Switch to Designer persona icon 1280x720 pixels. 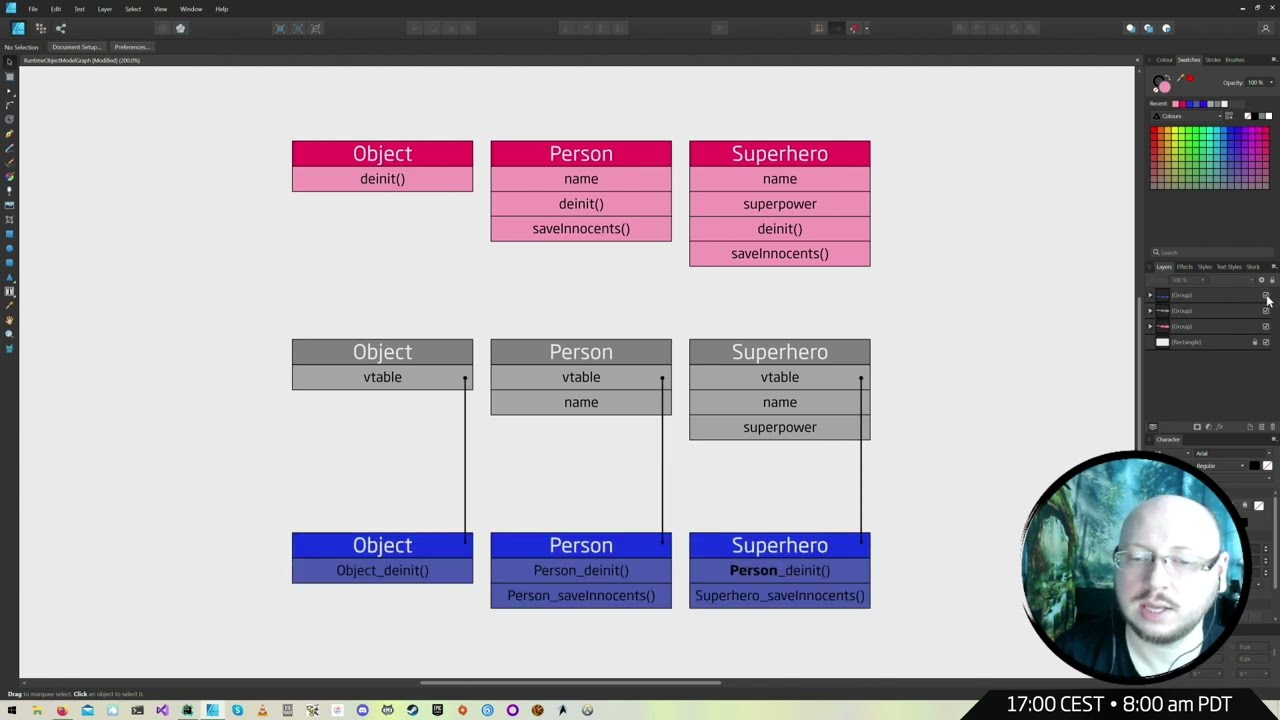[18, 28]
